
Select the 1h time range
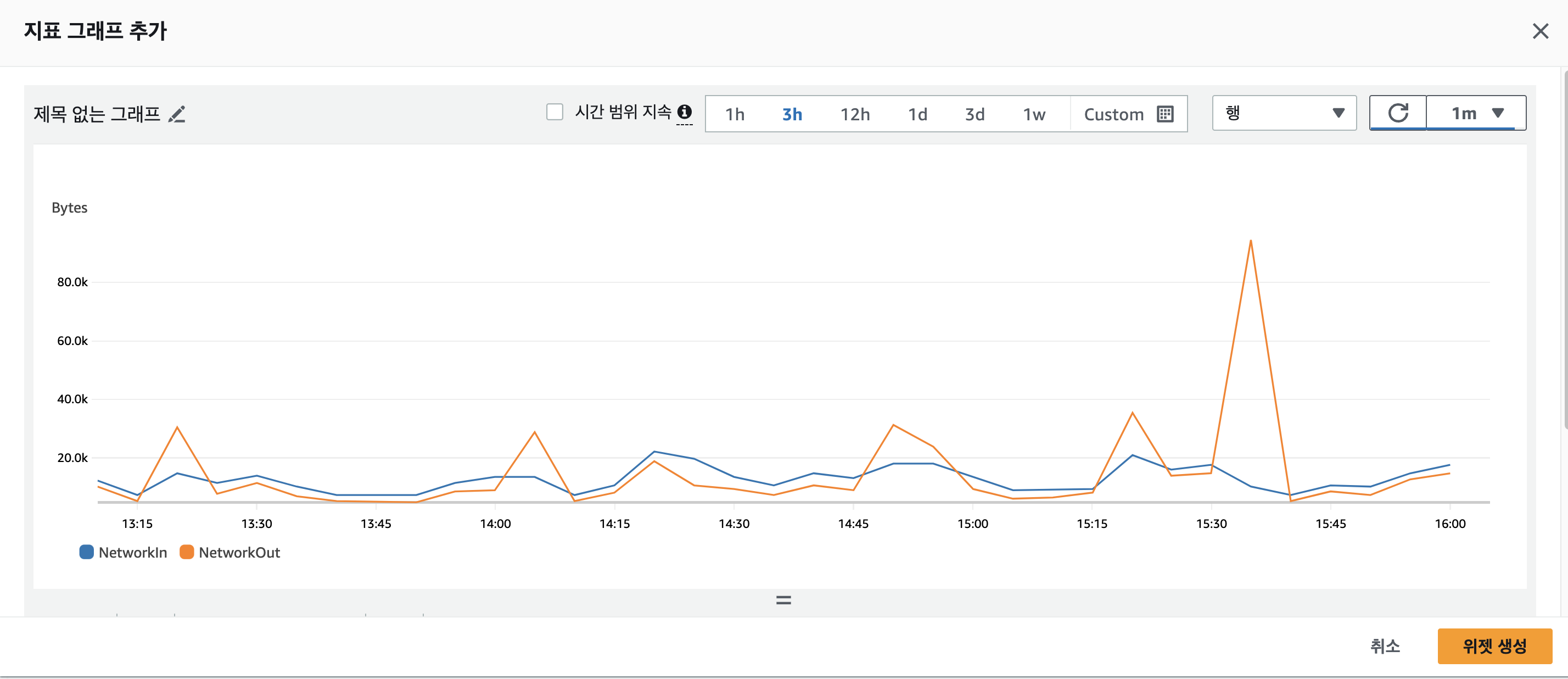click(x=735, y=114)
